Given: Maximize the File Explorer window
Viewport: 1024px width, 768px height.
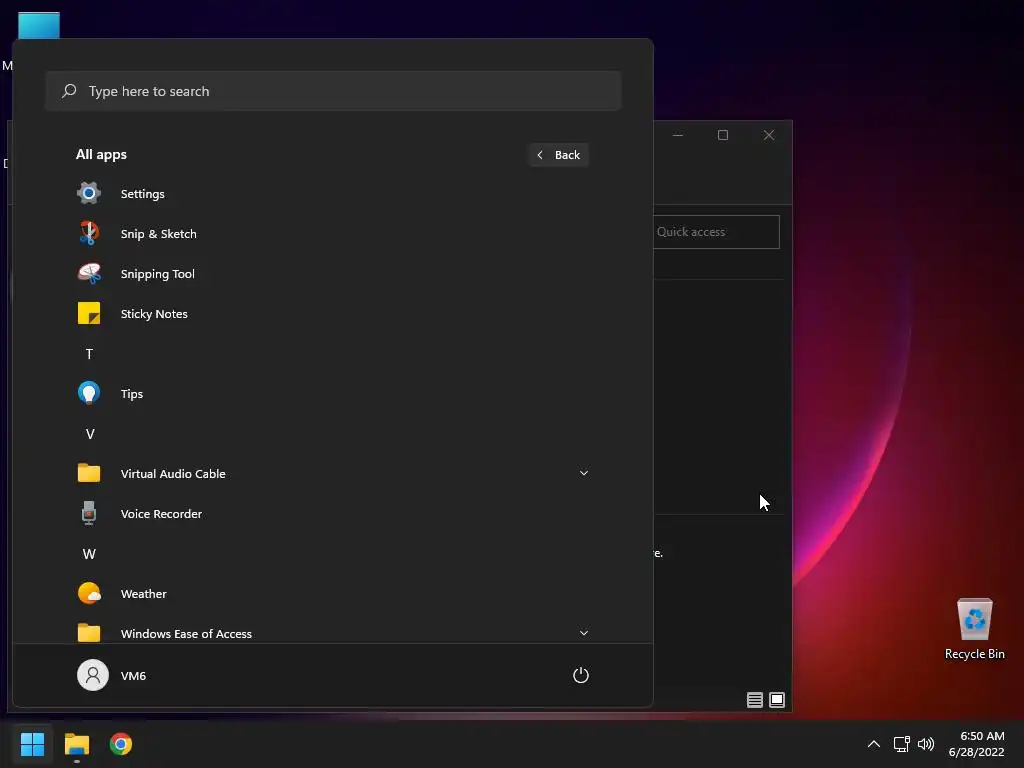Looking at the screenshot, I should coord(723,135).
